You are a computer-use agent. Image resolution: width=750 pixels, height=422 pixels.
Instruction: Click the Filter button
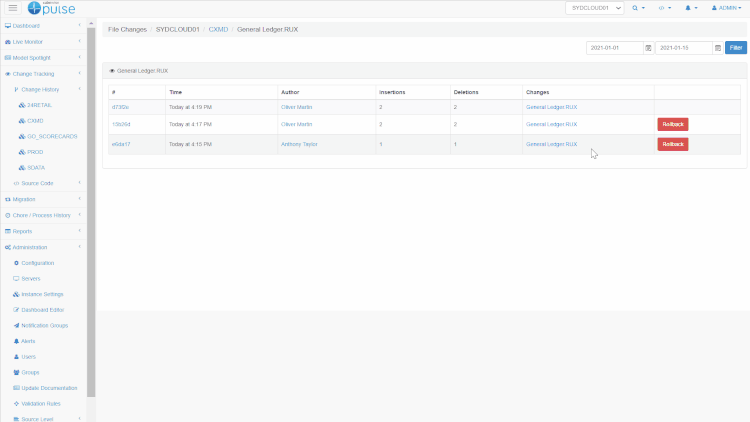click(735, 48)
